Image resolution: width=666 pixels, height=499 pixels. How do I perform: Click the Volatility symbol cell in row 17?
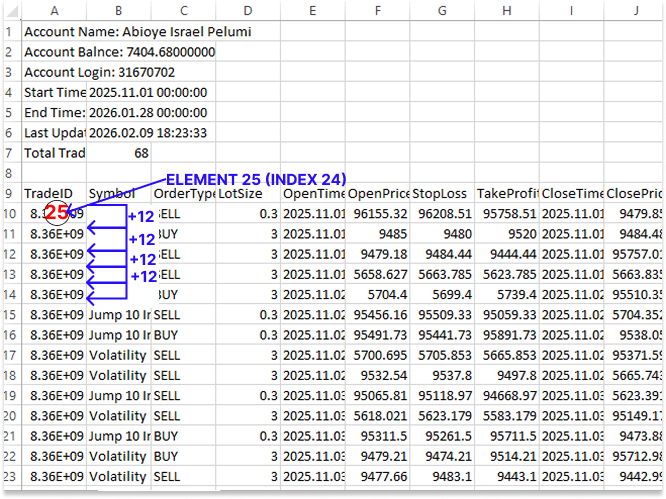point(119,355)
